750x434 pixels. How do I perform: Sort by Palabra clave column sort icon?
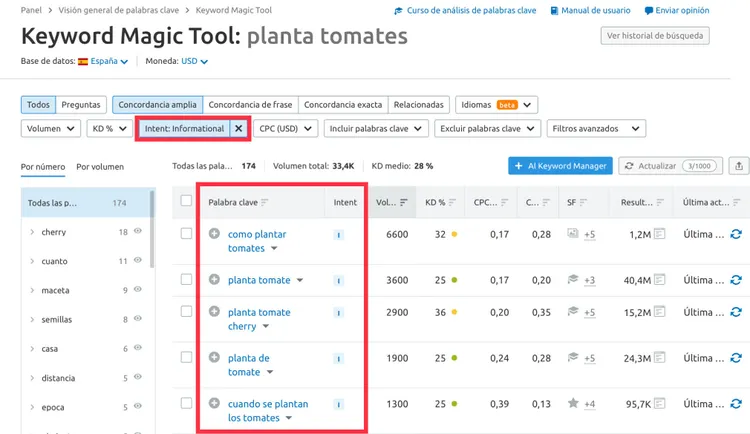coord(265,202)
